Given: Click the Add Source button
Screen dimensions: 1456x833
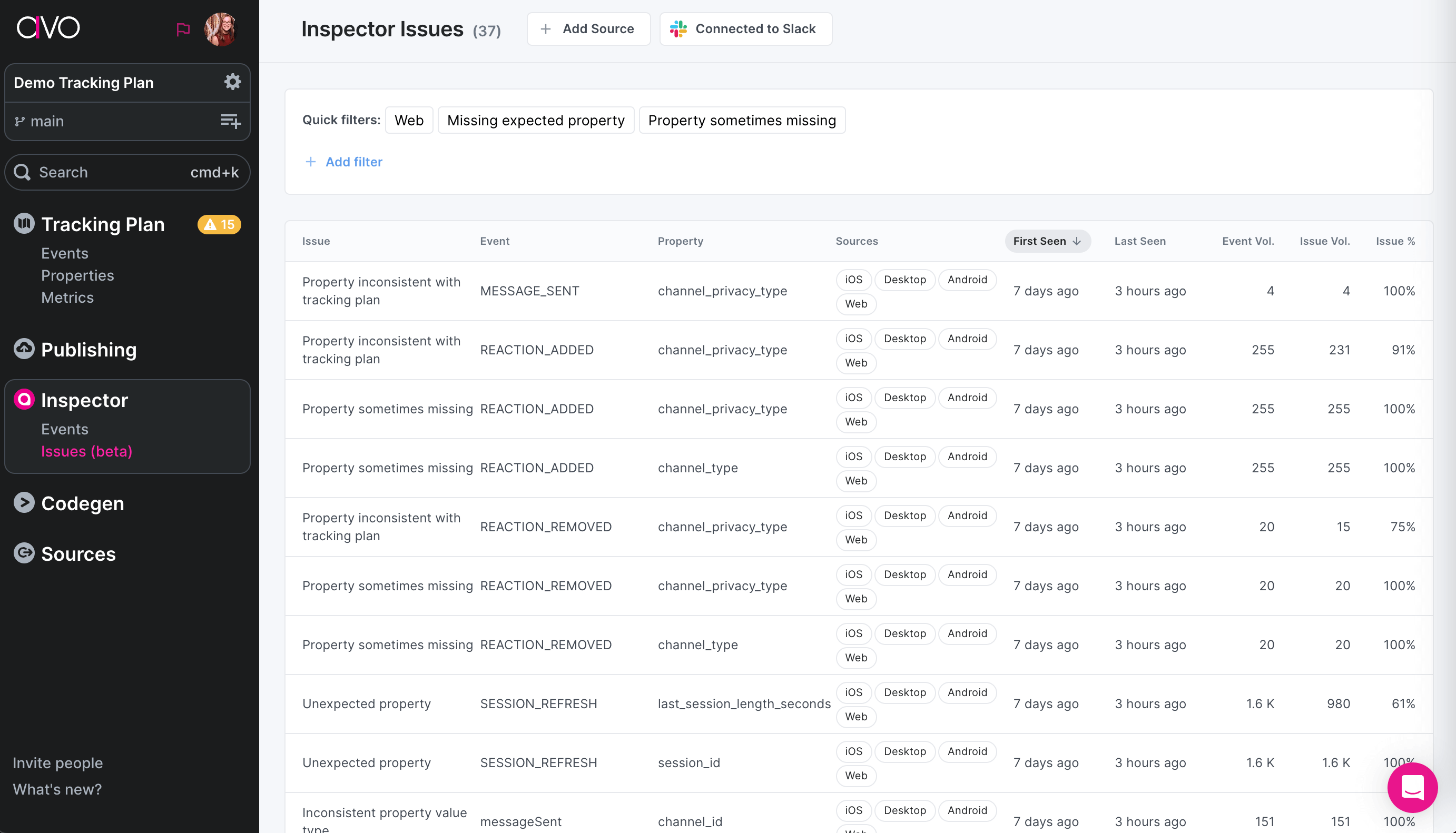Looking at the screenshot, I should pos(588,28).
